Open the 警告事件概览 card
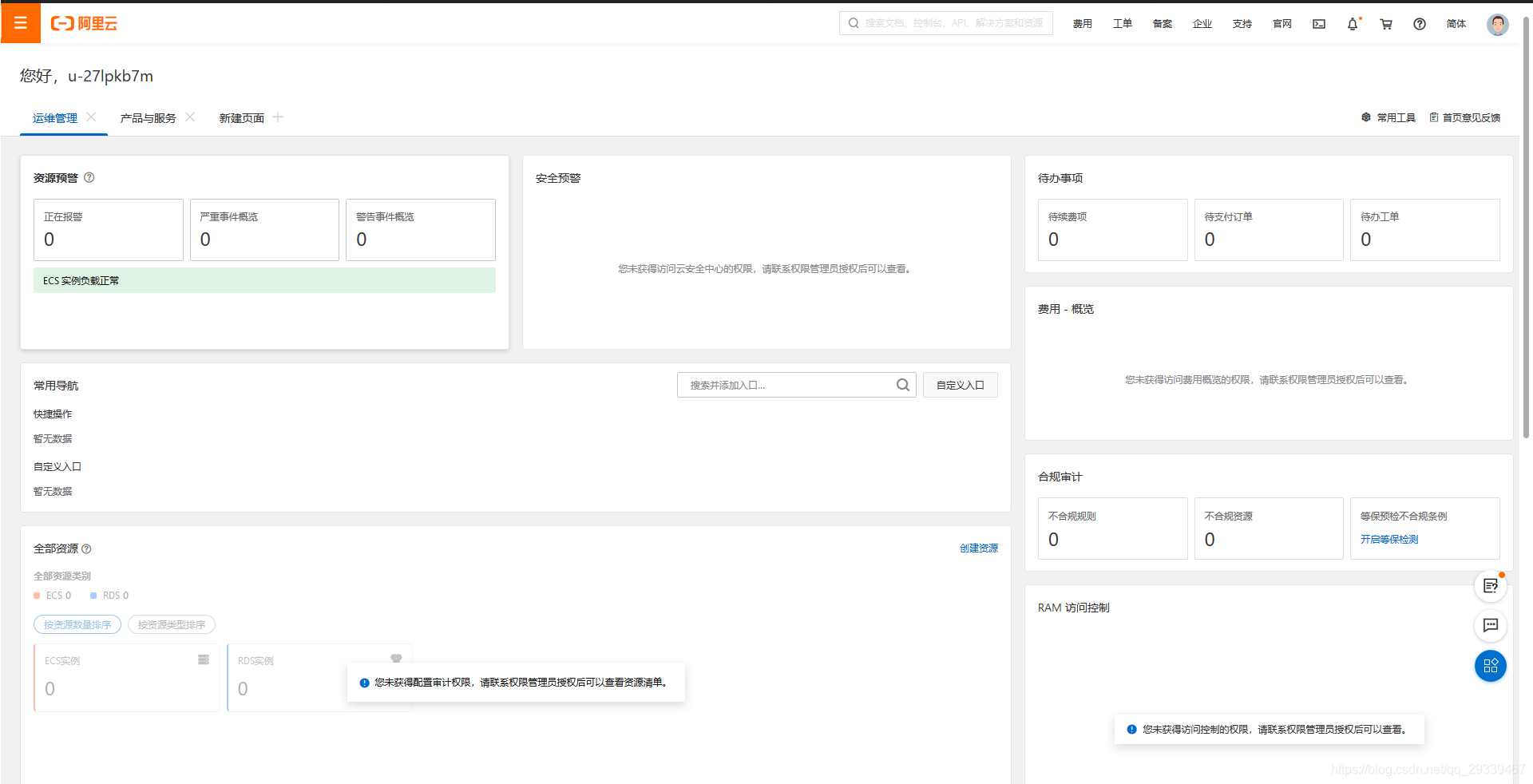This screenshot has width=1533, height=784. tap(421, 230)
